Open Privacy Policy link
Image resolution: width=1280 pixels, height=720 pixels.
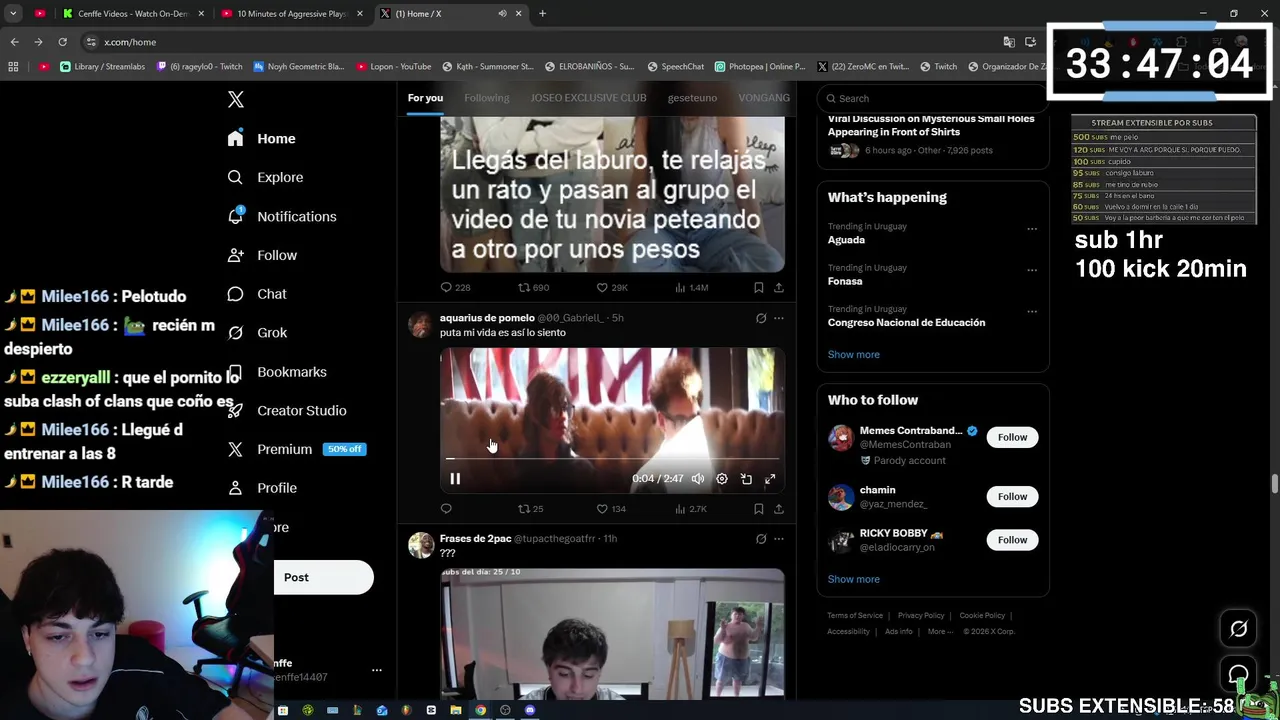(x=921, y=616)
